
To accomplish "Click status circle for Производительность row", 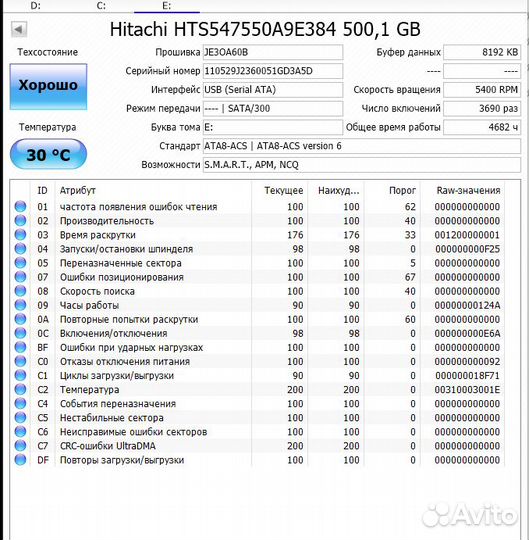I will 21,220.
